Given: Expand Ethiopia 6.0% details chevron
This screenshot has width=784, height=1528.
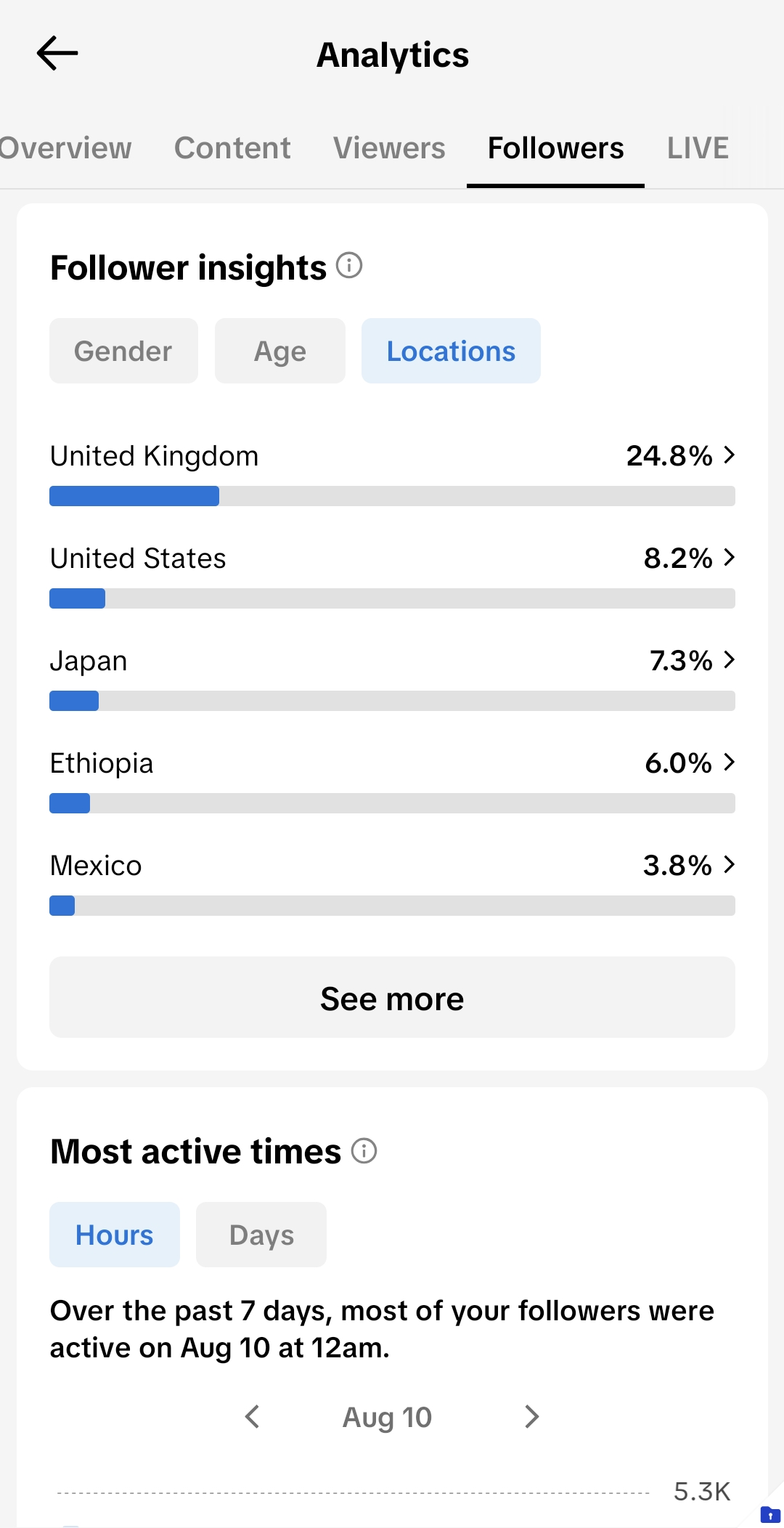Looking at the screenshot, I should pyautogui.click(x=730, y=763).
